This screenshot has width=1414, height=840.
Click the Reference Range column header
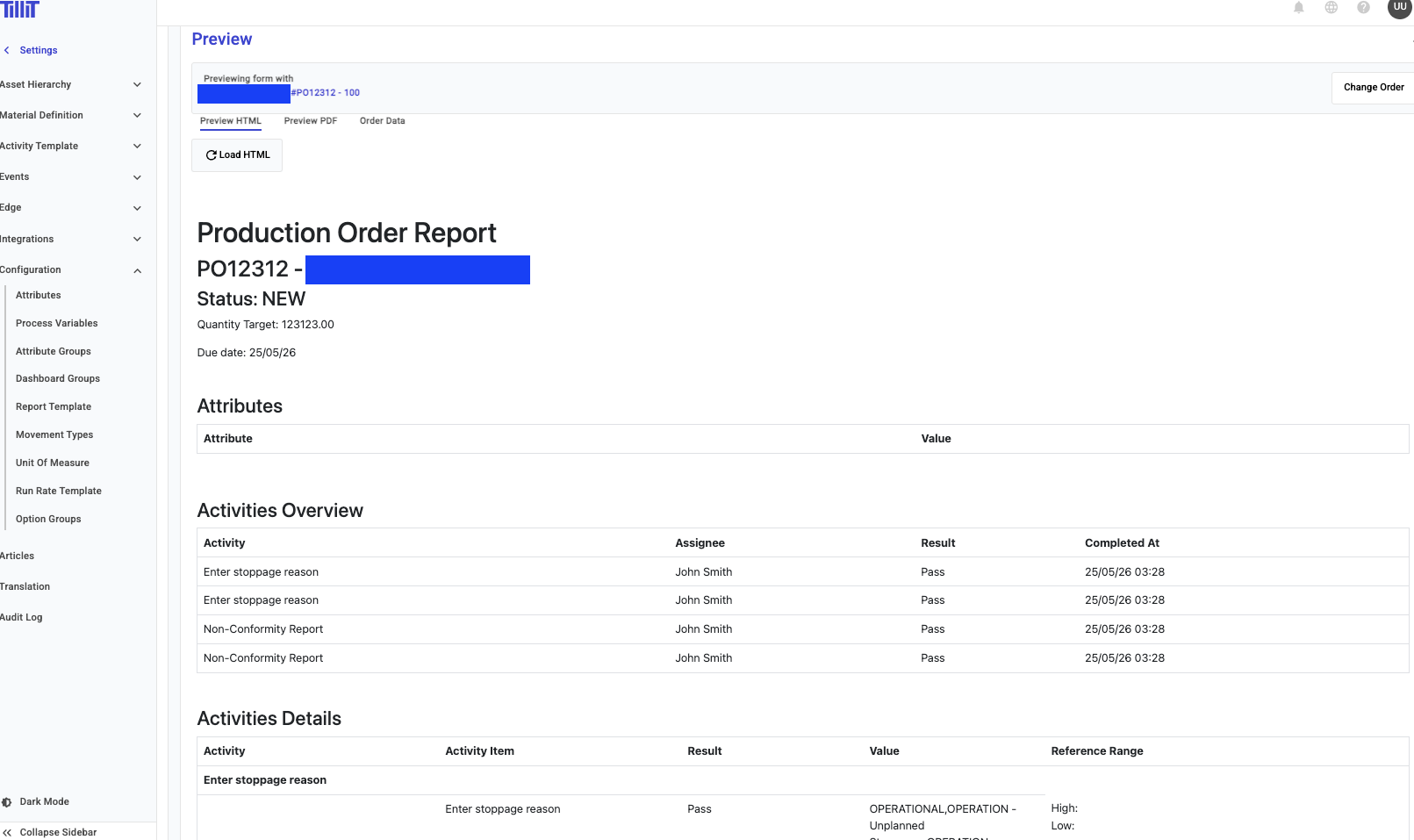coord(1097,751)
